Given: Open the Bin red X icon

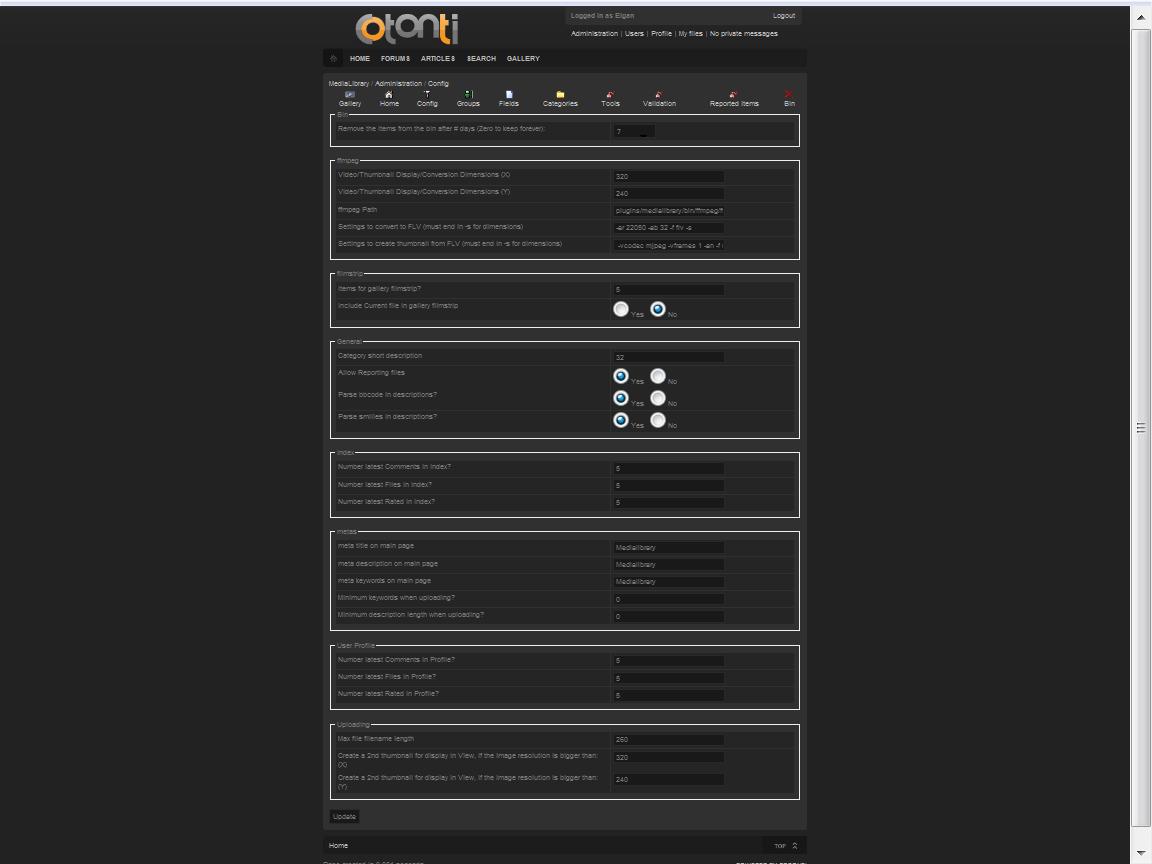Looking at the screenshot, I should [789, 95].
